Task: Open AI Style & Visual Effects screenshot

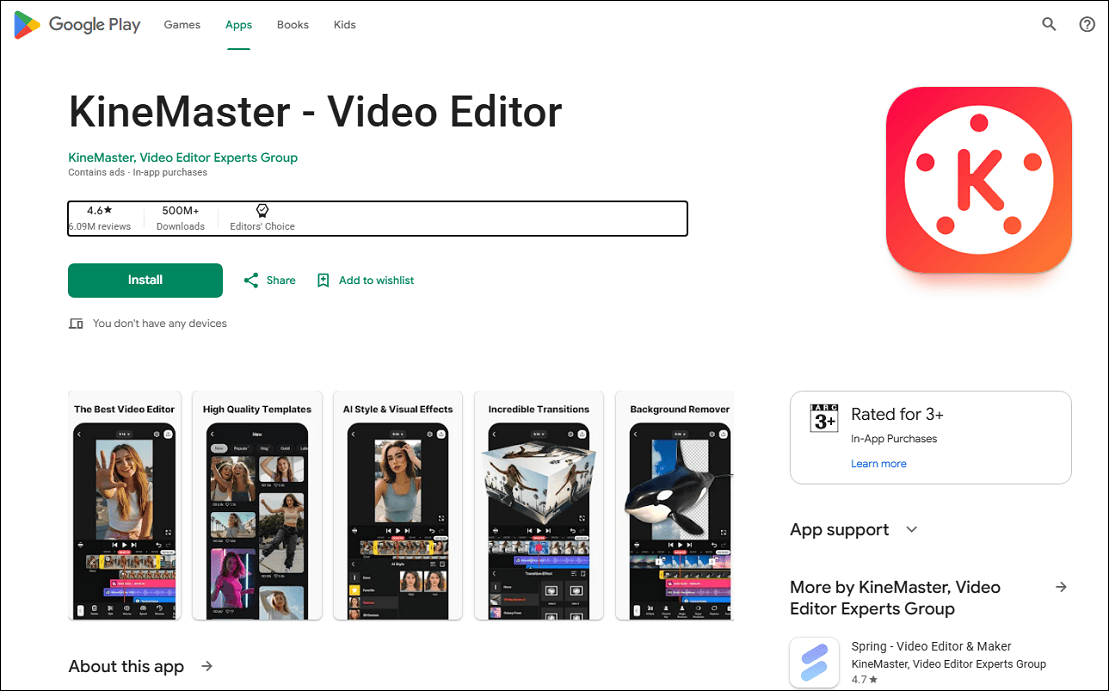Action: [x=397, y=506]
